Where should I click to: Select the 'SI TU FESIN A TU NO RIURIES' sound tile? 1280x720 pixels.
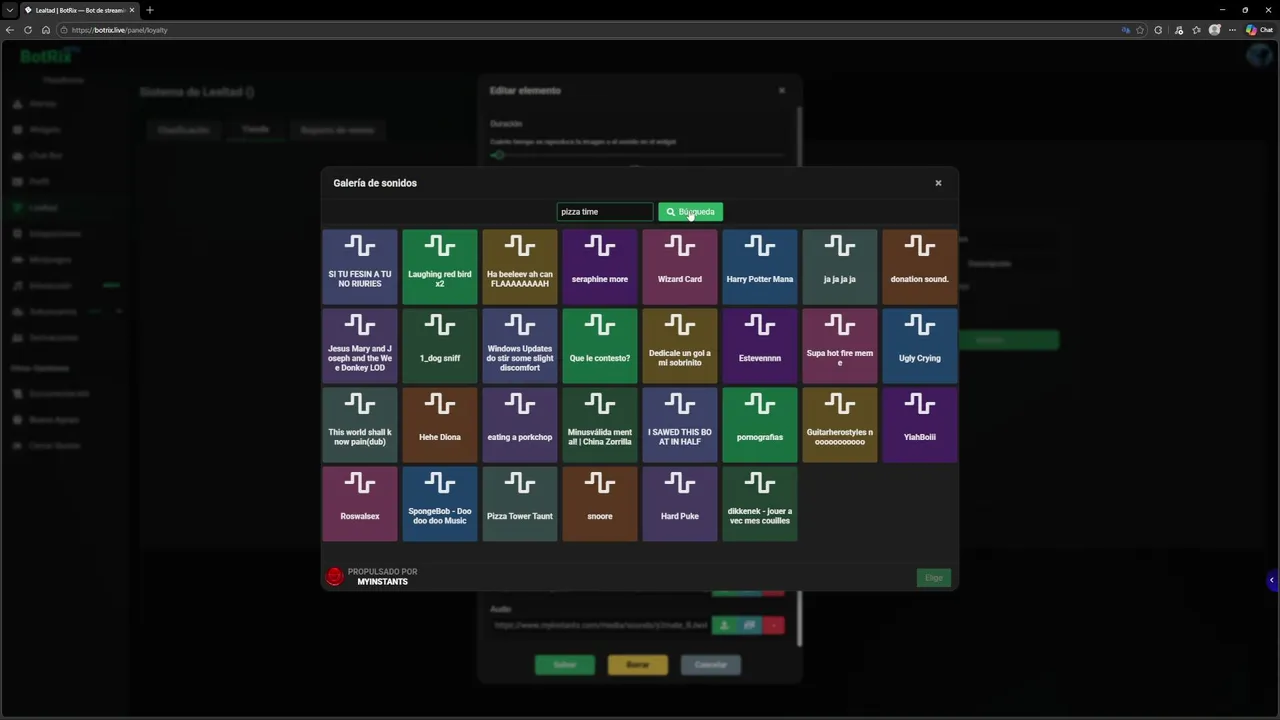point(360,266)
